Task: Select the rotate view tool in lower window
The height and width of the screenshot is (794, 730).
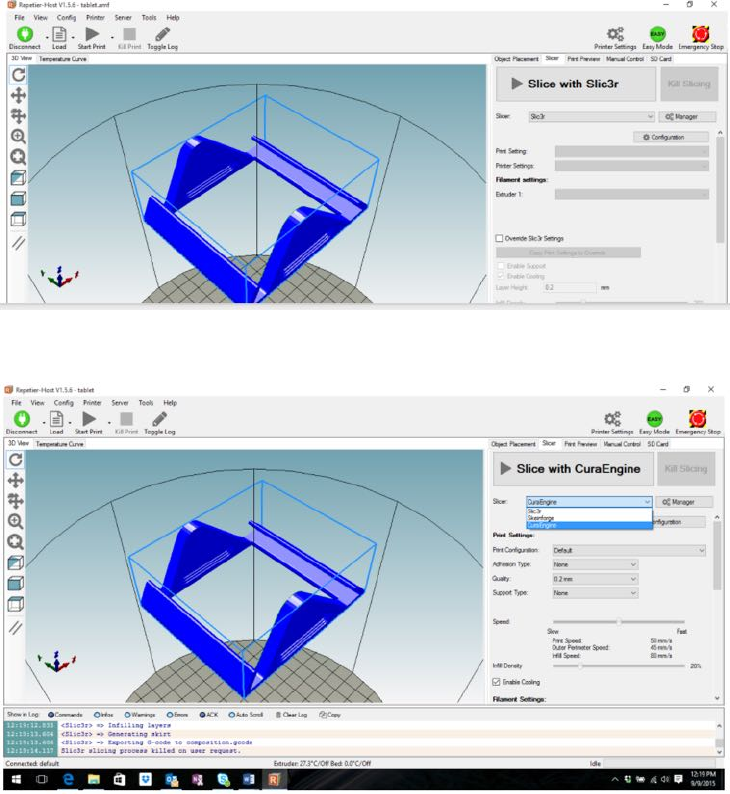Action: point(16,460)
